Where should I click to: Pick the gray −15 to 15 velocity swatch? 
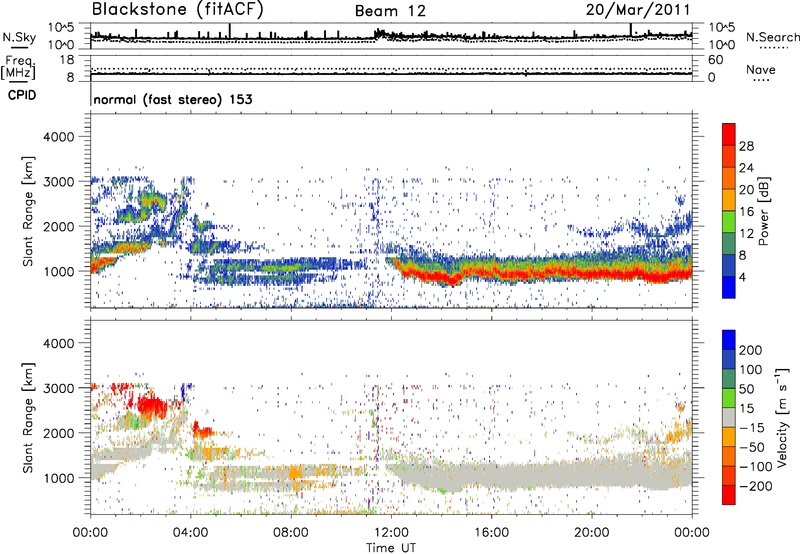(x=729, y=417)
